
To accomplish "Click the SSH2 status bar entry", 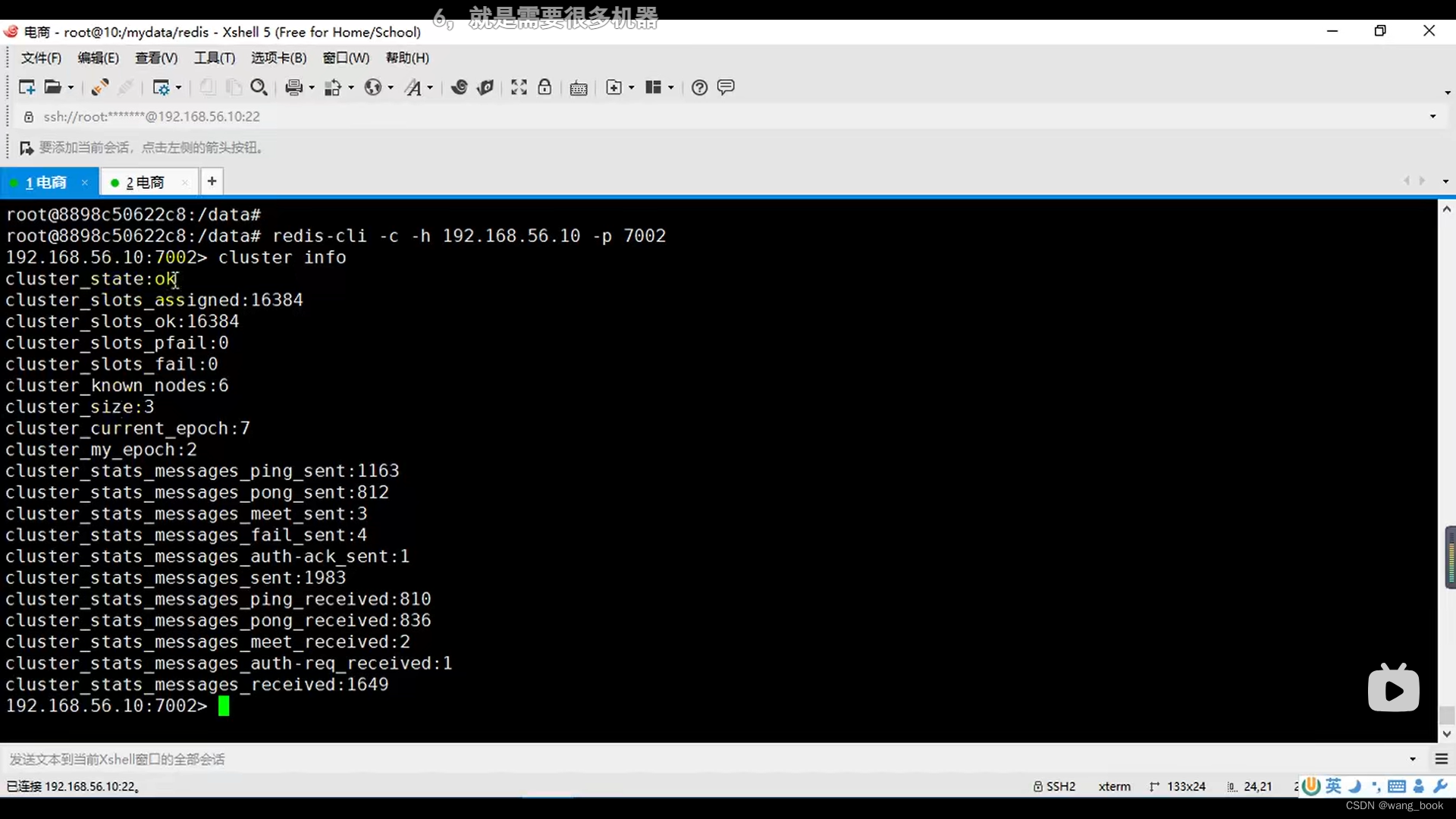I will 1054,786.
